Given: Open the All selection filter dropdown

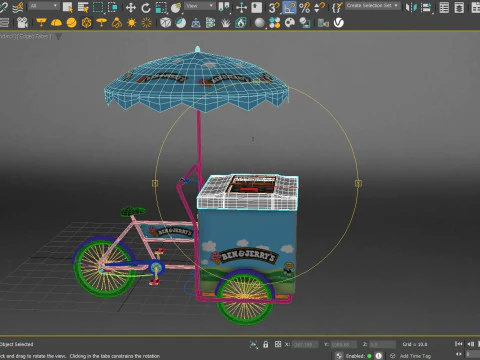Looking at the screenshot, I should pos(44,6).
